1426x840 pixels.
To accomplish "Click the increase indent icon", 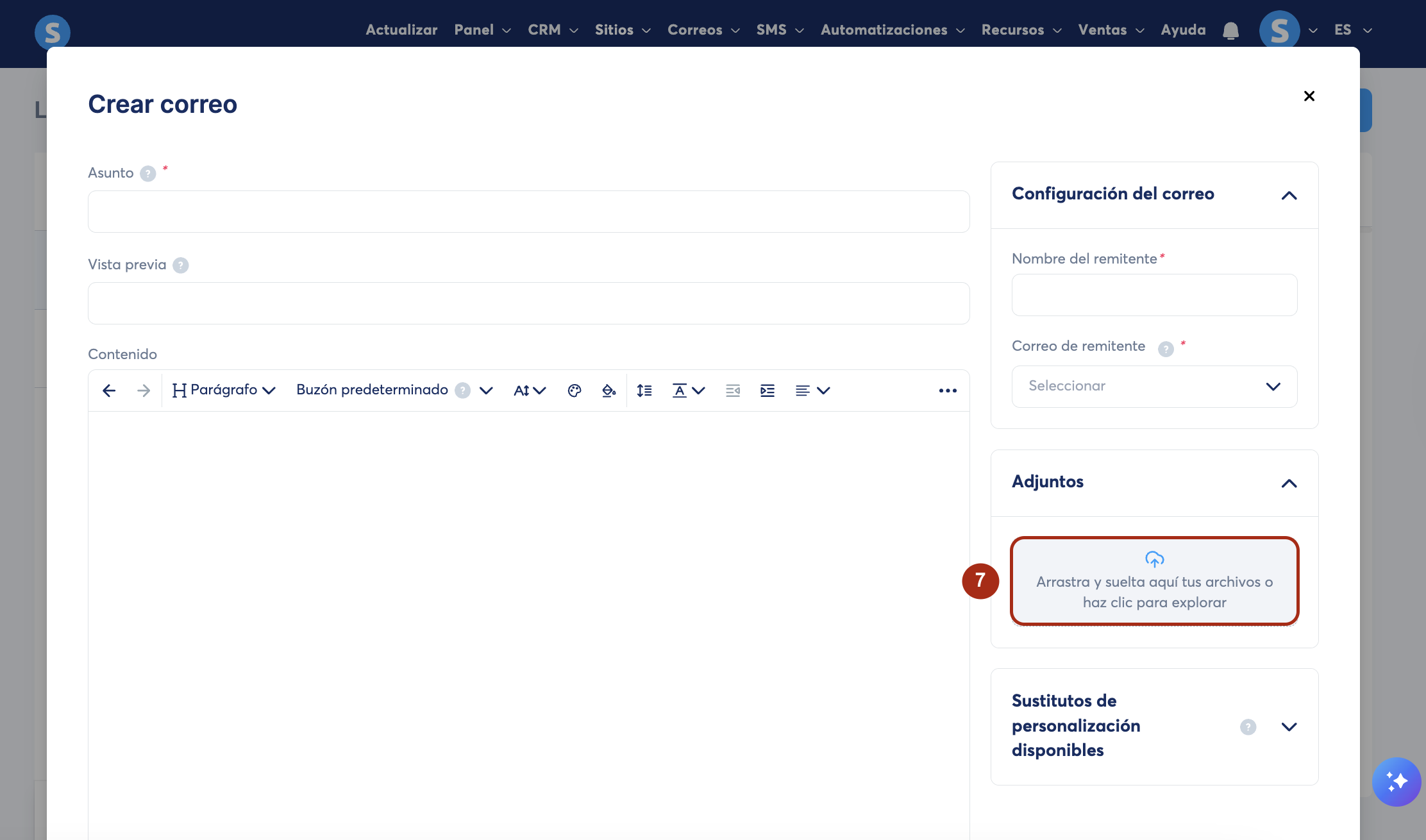I will pyautogui.click(x=768, y=391).
